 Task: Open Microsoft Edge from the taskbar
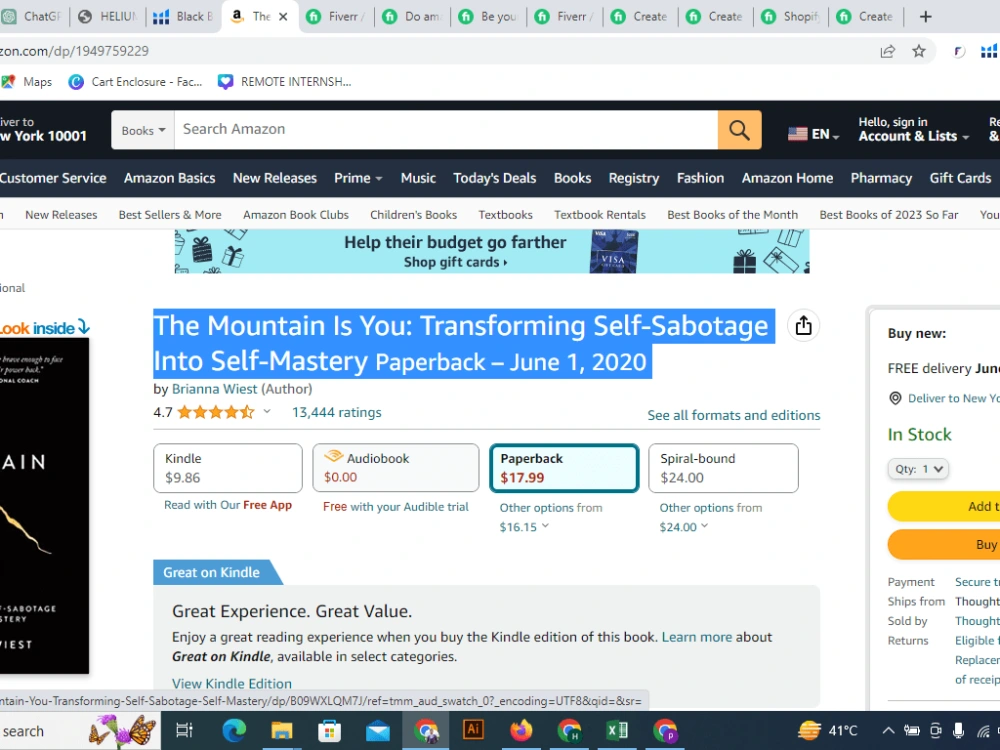tap(234, 730)
